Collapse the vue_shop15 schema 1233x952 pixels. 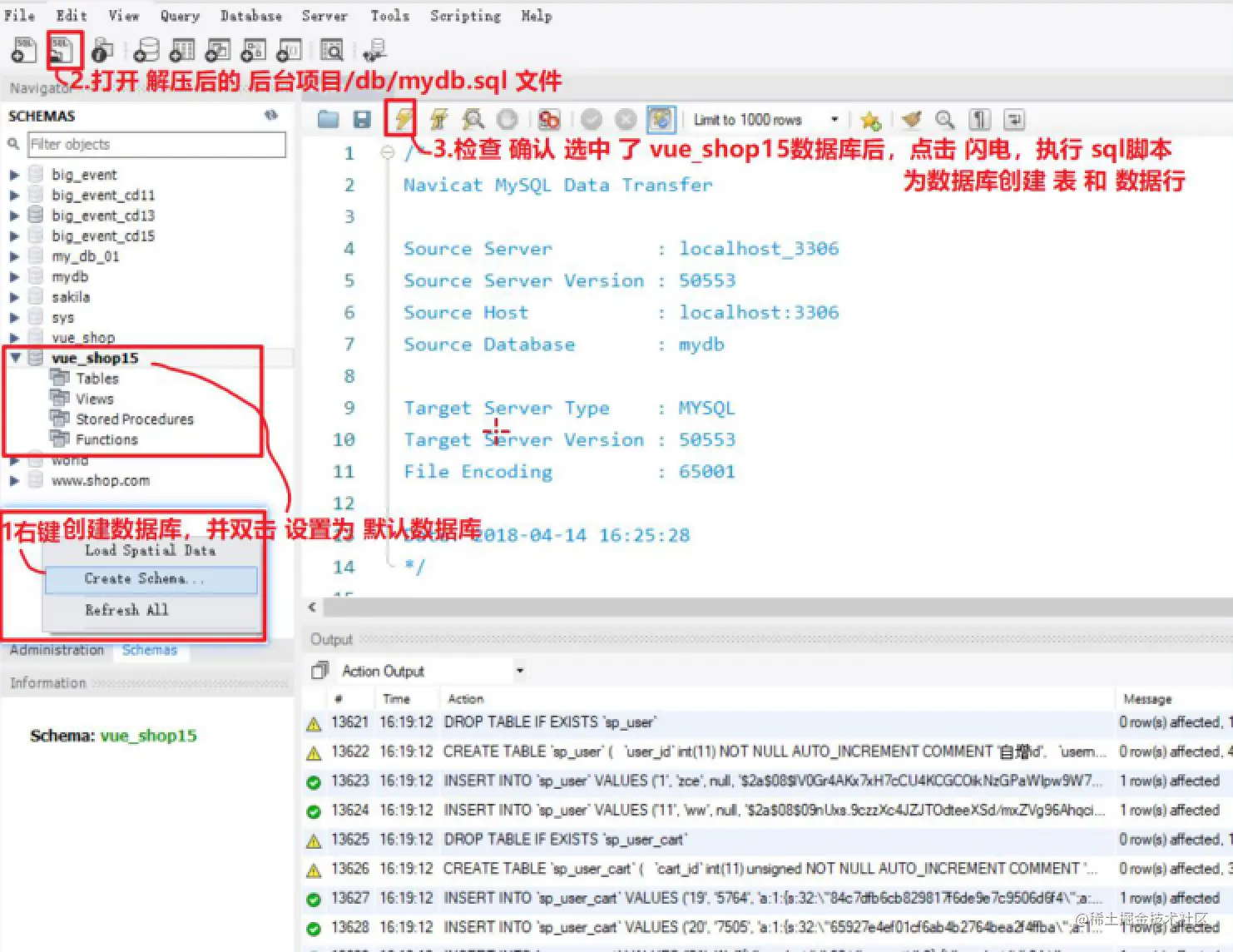point(15,358)
